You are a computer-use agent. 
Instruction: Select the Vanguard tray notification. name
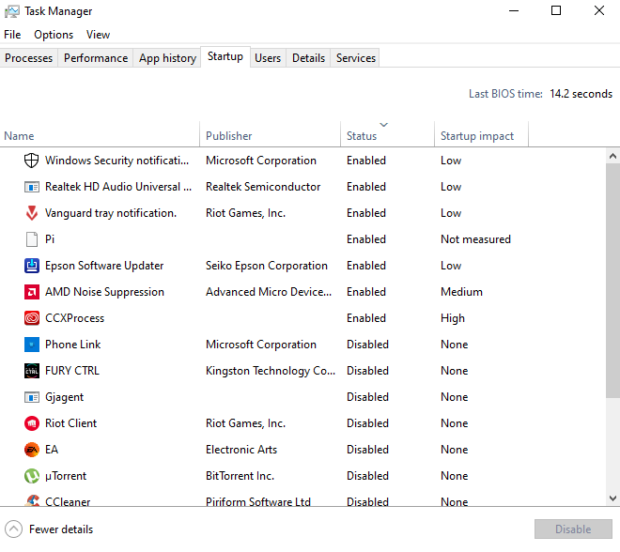[111, 213]
